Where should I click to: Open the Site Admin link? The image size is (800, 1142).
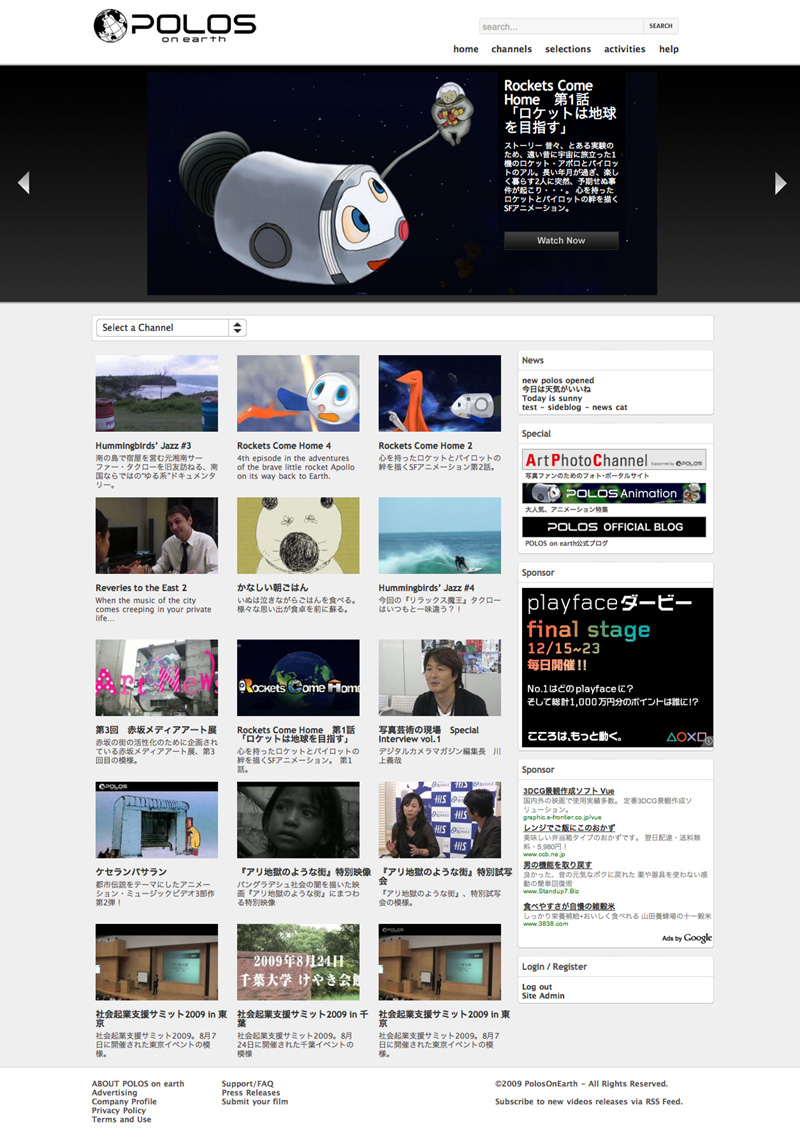tap(543, 996)
